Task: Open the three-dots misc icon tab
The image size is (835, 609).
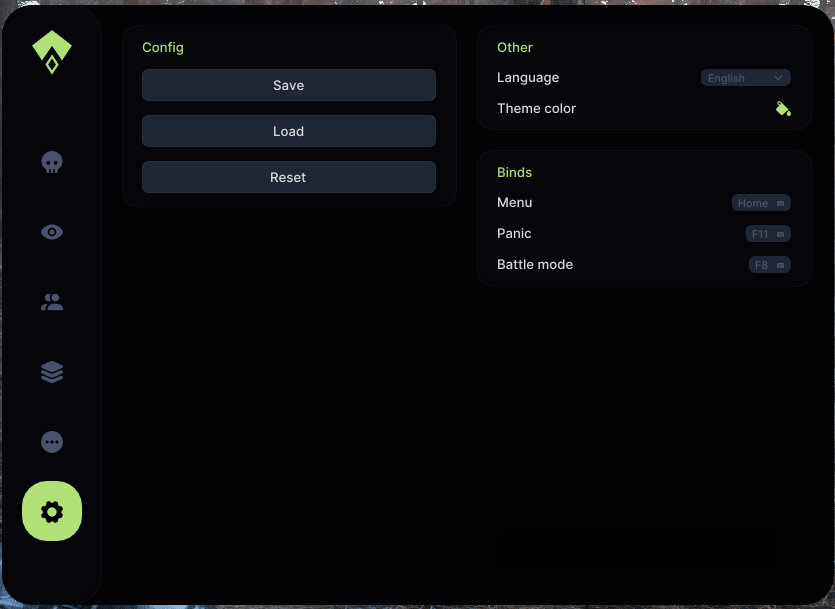Action: pyautogui.click(x=52, y=442)
